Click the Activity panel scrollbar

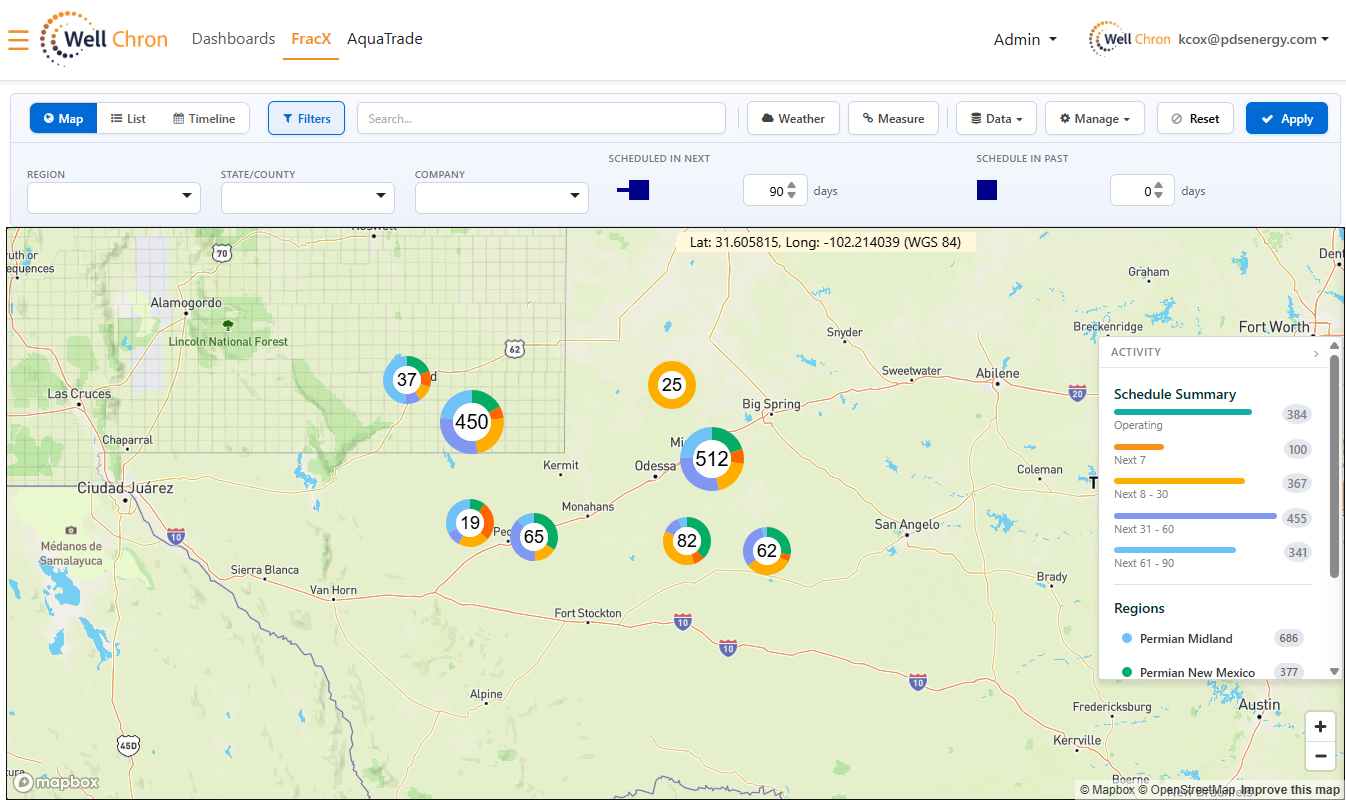1334,465
